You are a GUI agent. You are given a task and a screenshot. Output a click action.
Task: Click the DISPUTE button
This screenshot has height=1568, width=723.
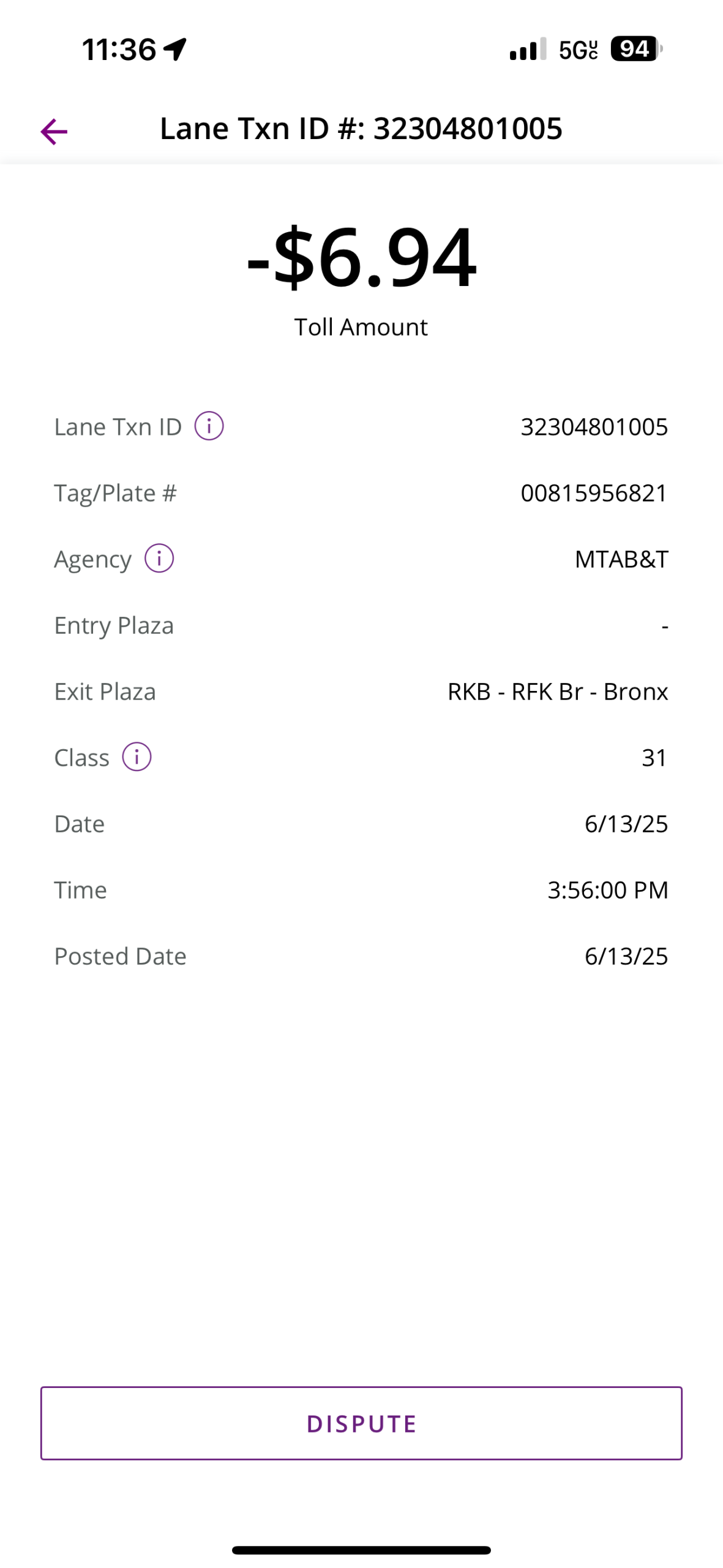pos(361,1423)
